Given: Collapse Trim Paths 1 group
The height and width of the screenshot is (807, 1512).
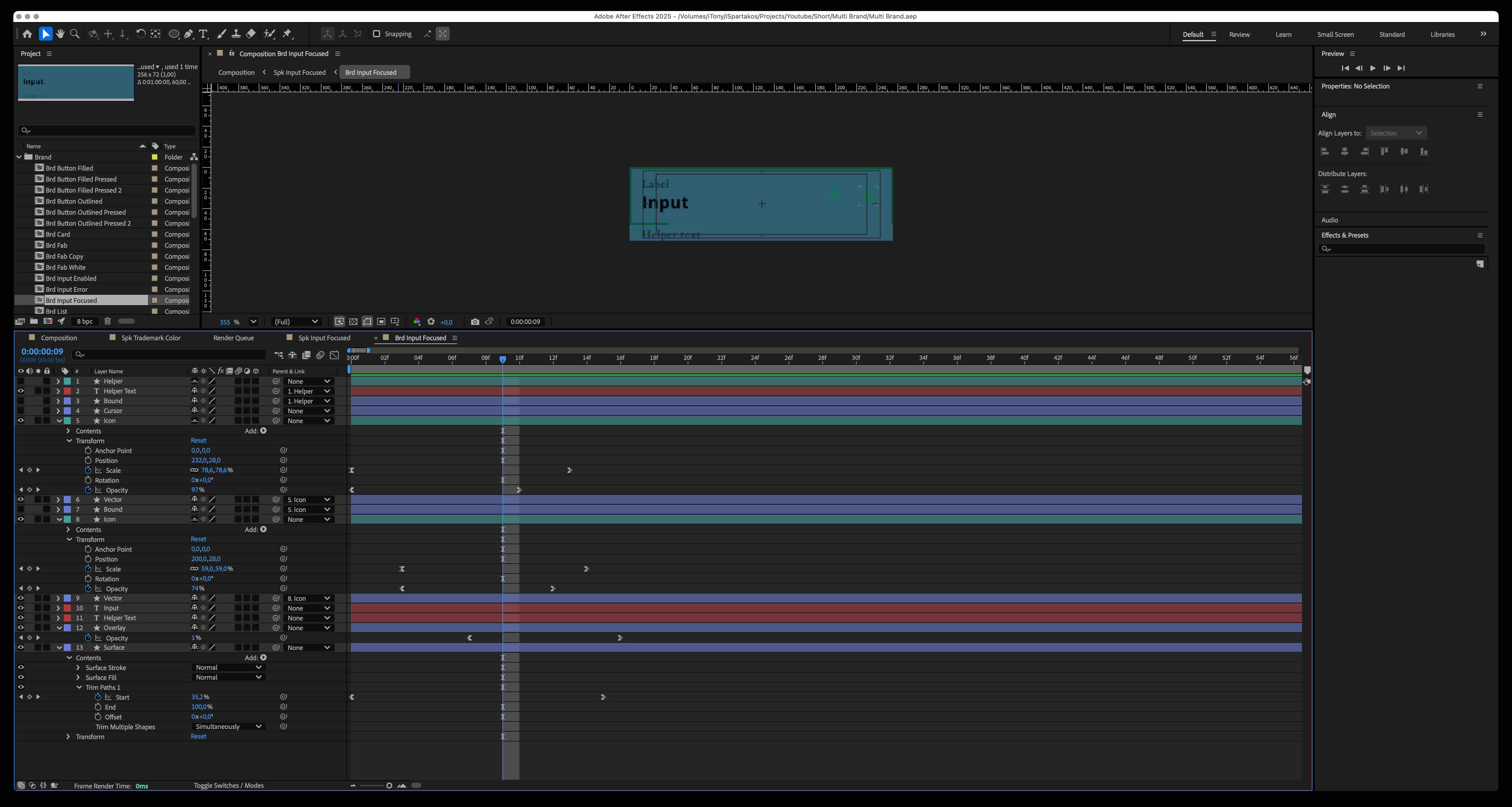Looking at the screenshot, I should click(79, 687).
